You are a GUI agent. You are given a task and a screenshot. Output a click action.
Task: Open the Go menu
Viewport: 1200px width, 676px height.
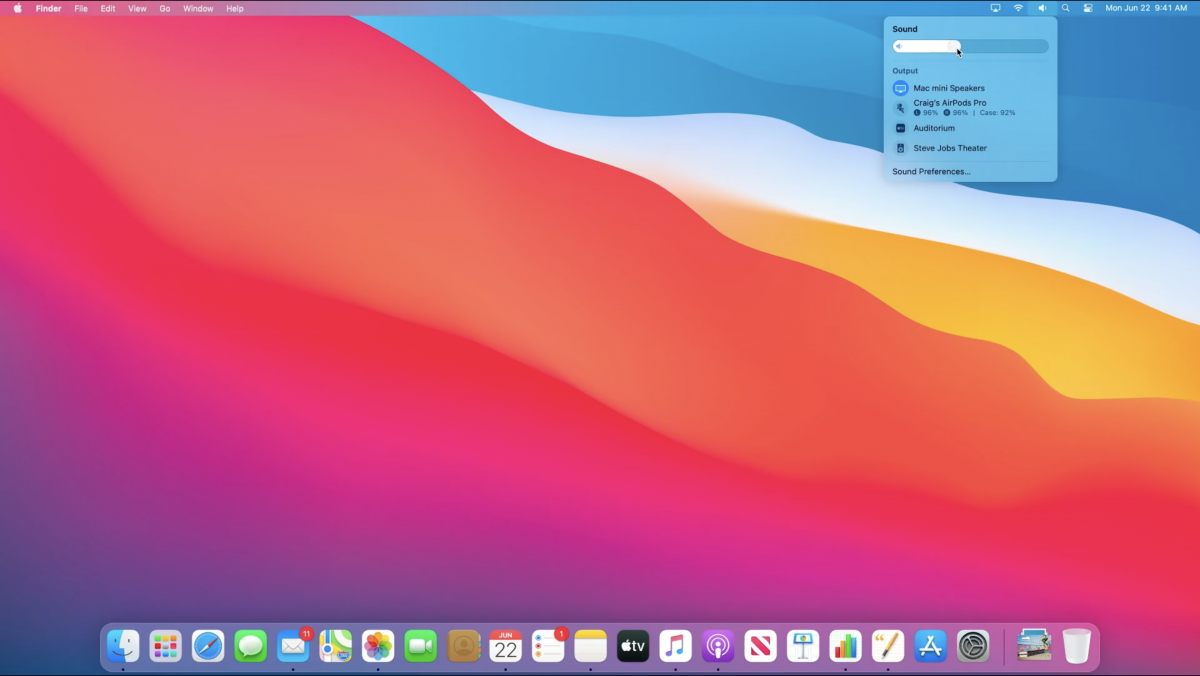tap(165, 8)
